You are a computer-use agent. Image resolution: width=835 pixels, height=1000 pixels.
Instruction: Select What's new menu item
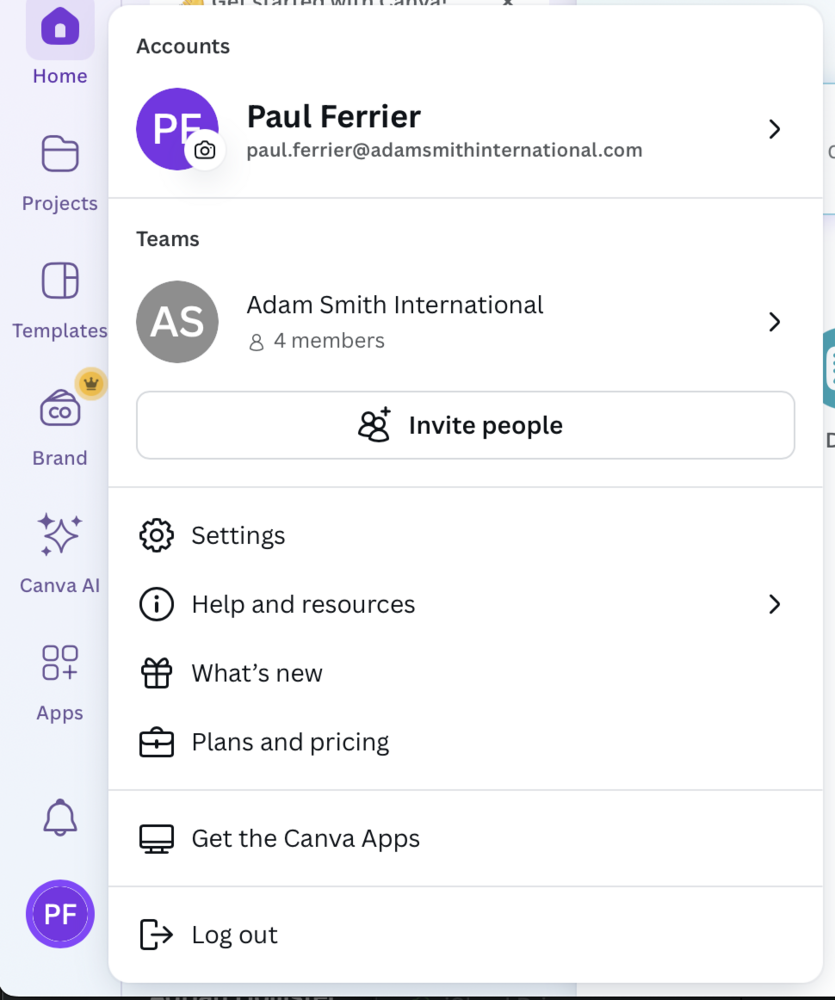click(x=257, y=674)
